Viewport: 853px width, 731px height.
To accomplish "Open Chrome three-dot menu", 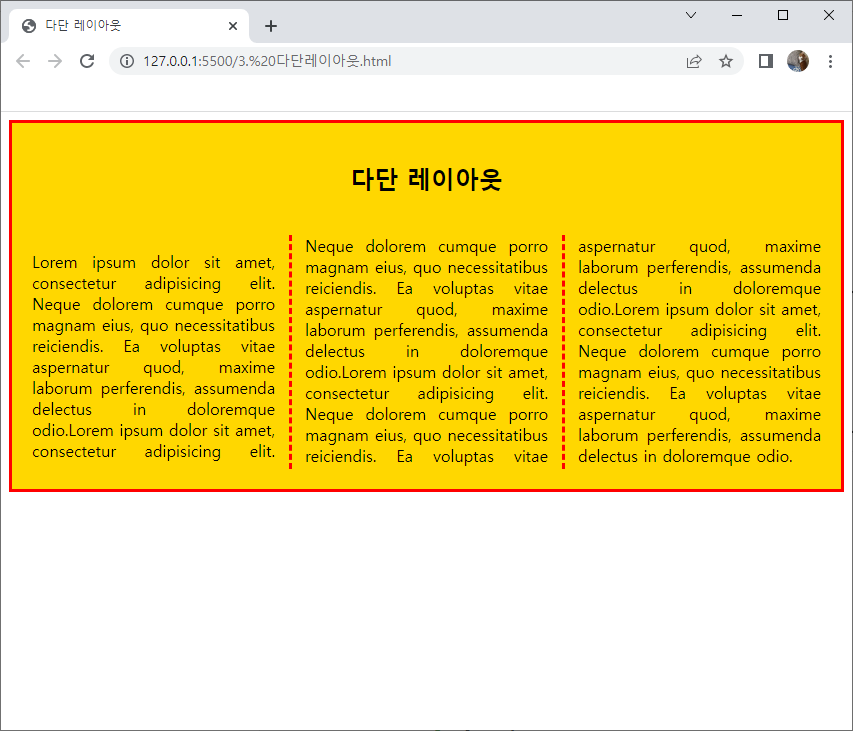I will [830, 61].
